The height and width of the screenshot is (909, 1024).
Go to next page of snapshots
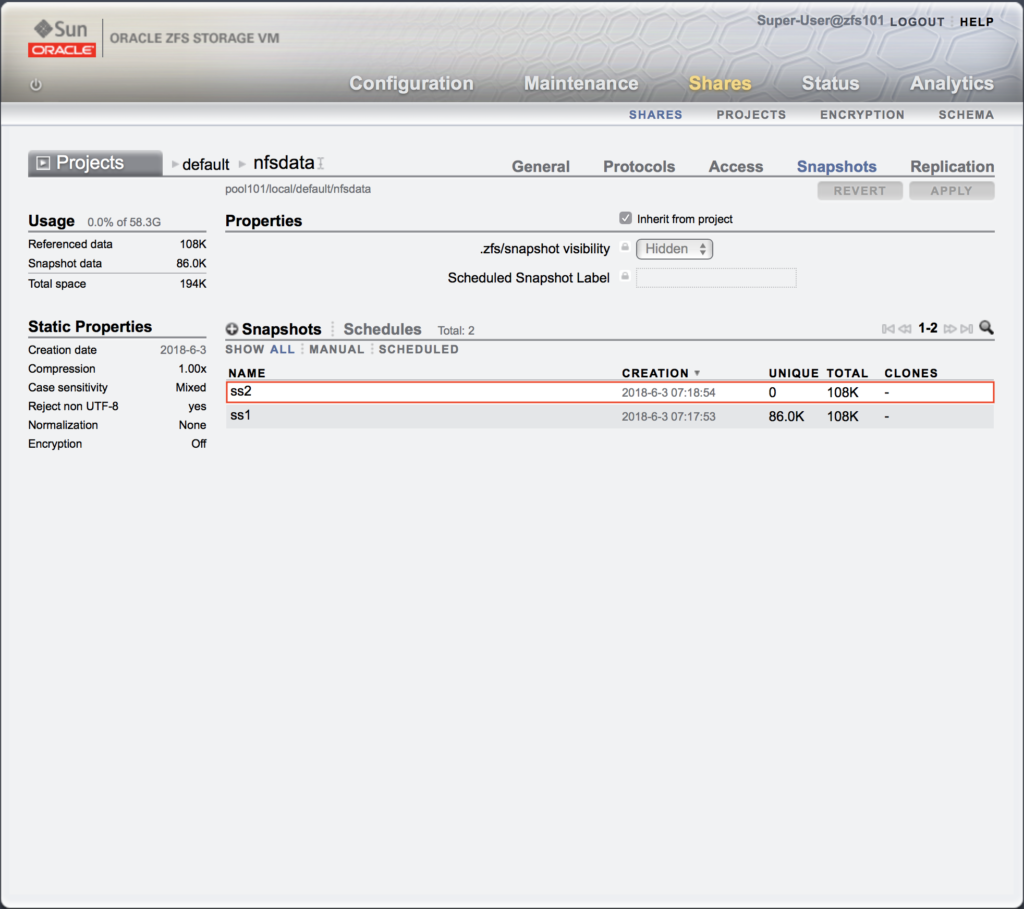[950, 328]
